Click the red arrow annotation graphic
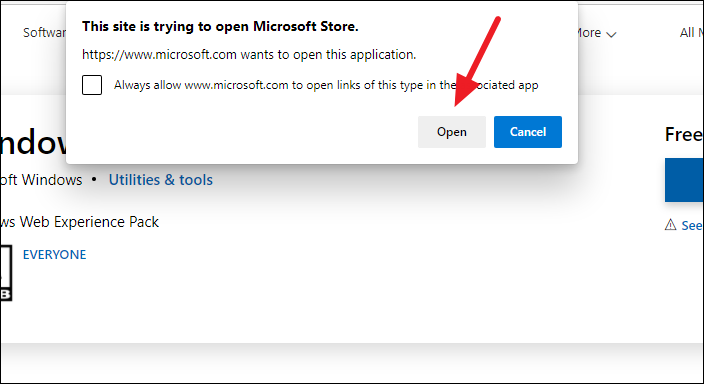The height and width of the screenshot is (384, 704). coord(477,62)
